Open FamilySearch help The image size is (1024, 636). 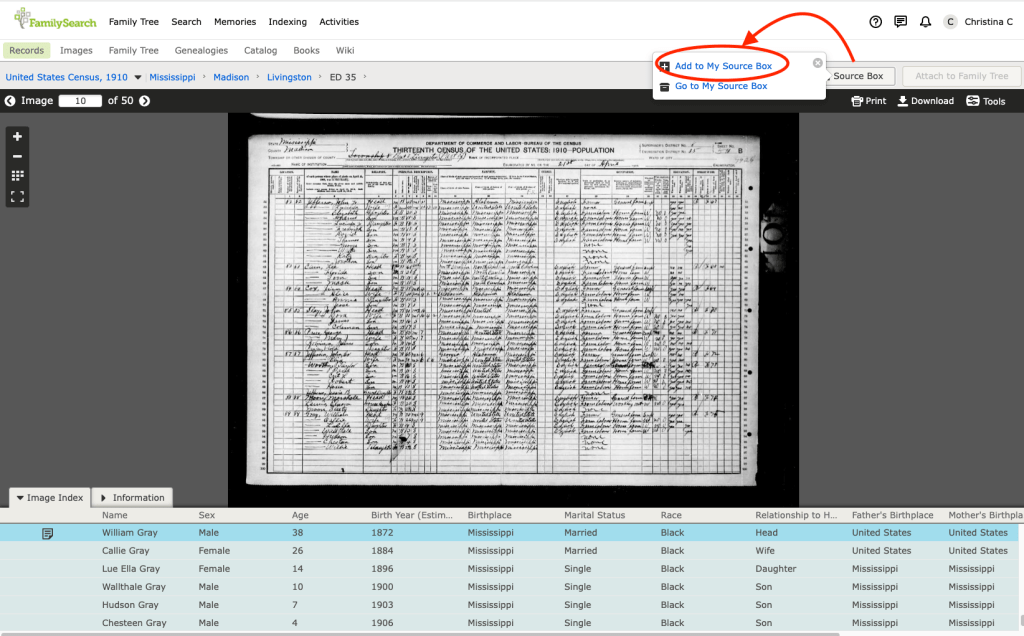tap(875, 21)
